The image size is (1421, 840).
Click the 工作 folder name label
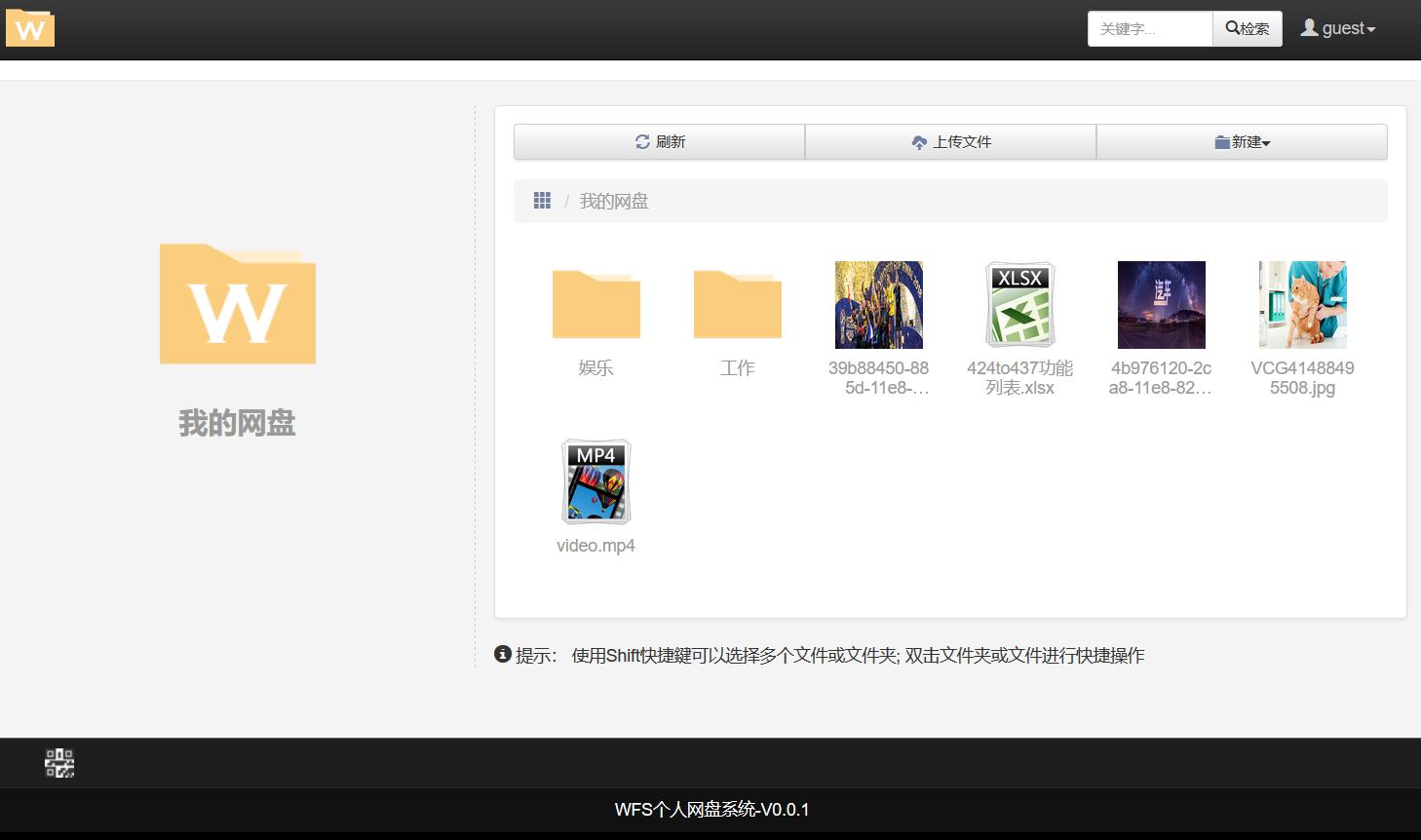click(x=738, y=368)
